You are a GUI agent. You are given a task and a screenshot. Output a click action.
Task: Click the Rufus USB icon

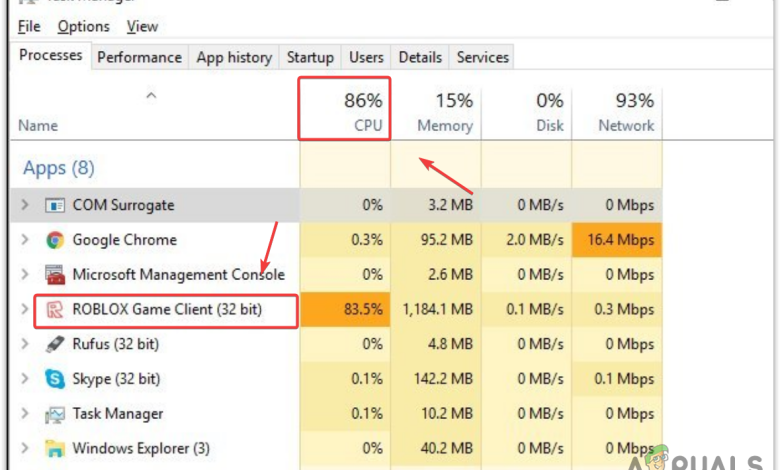pos(55,344)
